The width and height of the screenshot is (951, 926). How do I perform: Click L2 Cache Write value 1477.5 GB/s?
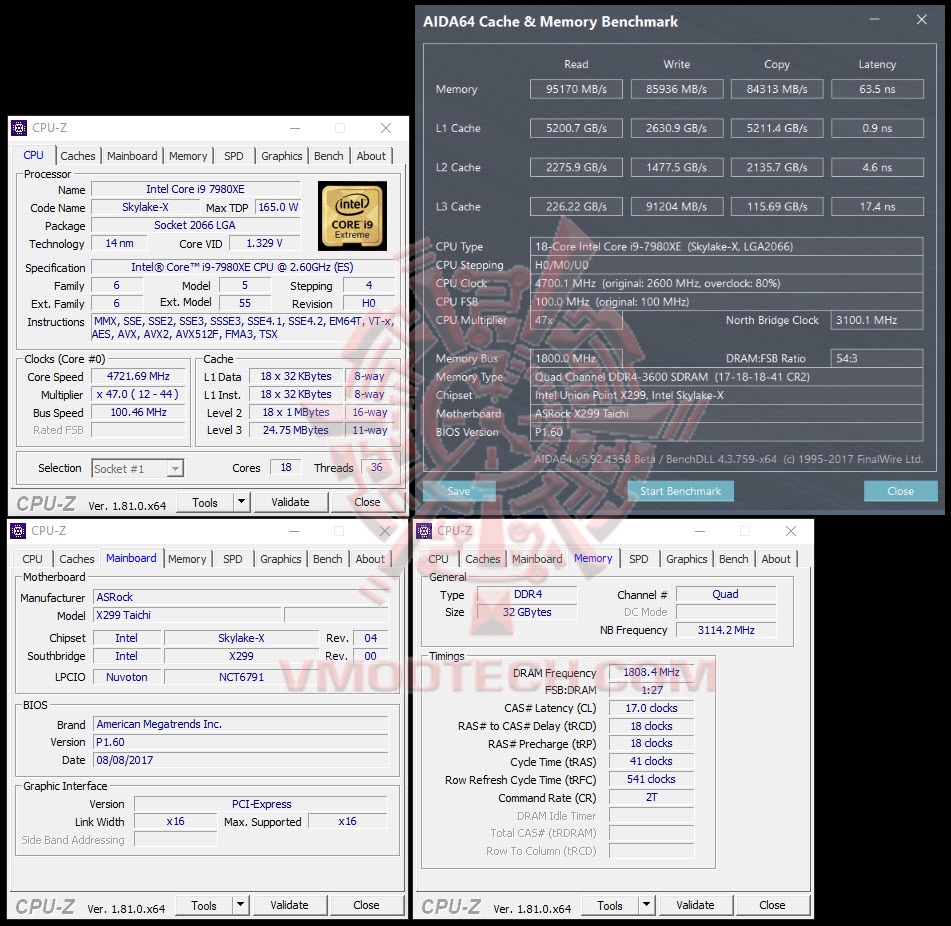676,167
